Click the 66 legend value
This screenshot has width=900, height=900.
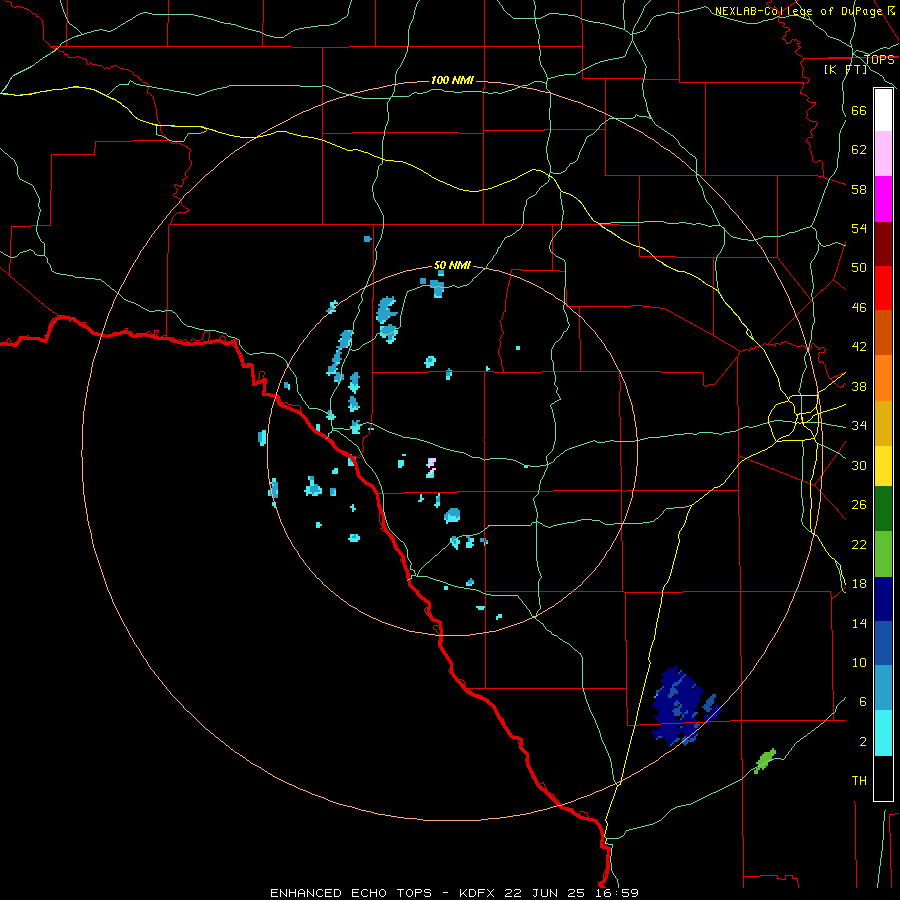coord(859,111)
